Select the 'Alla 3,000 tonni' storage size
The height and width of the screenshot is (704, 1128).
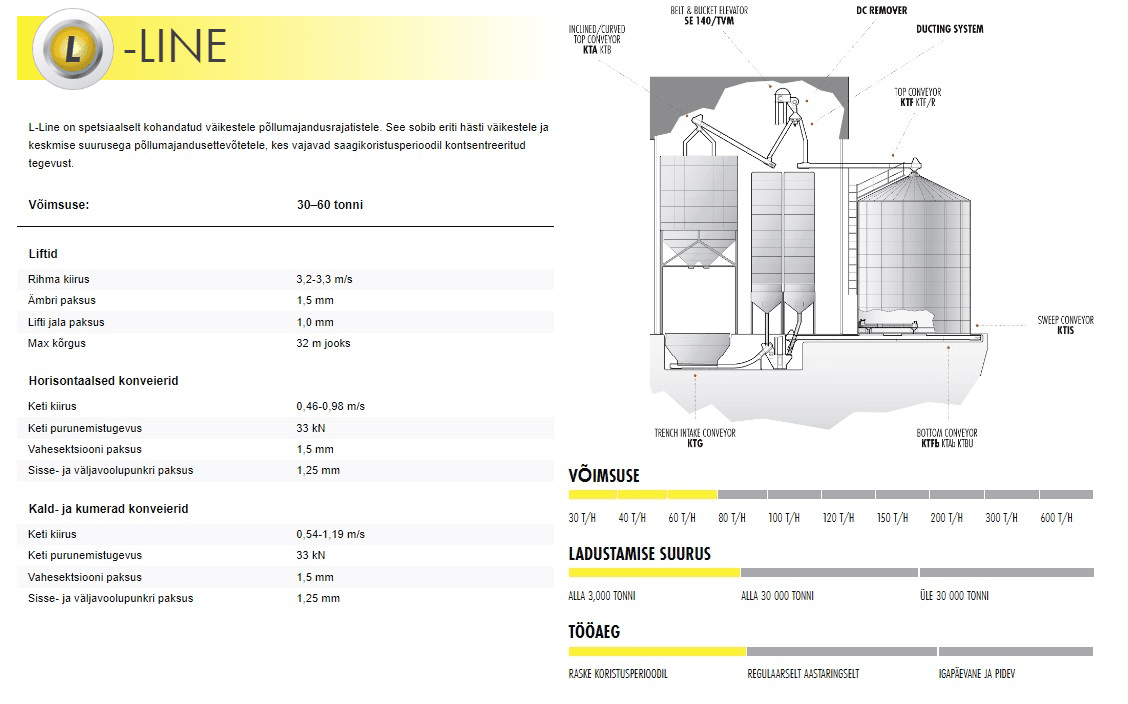click(602, 596)
